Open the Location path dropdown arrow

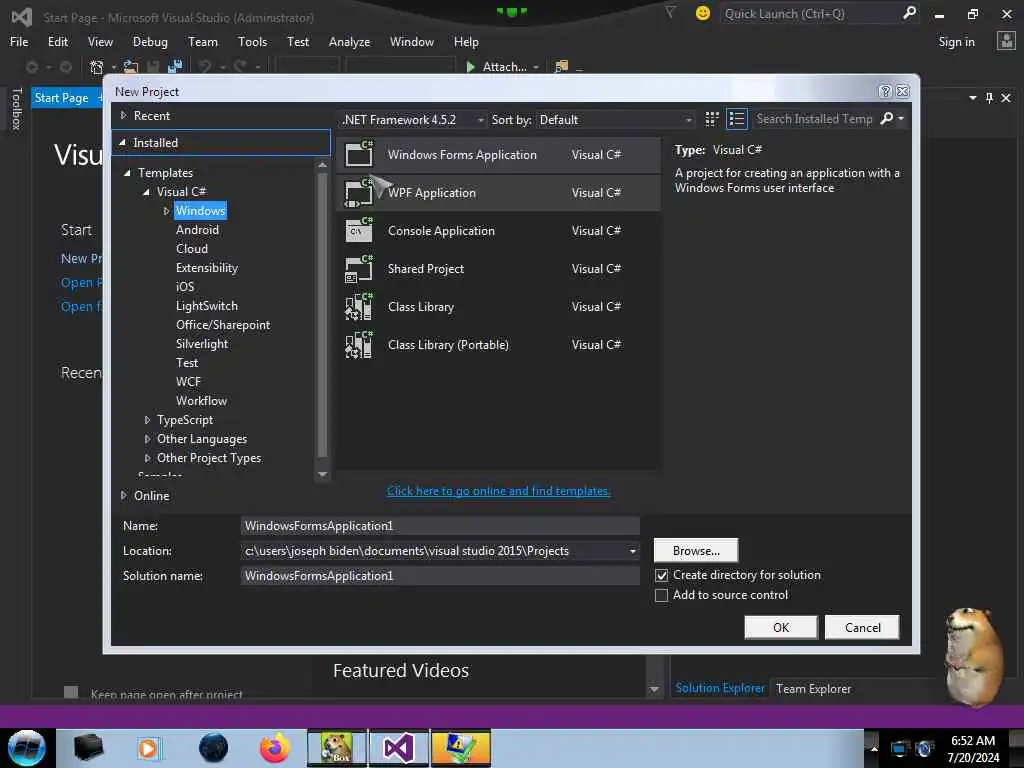tap(632, 551)
